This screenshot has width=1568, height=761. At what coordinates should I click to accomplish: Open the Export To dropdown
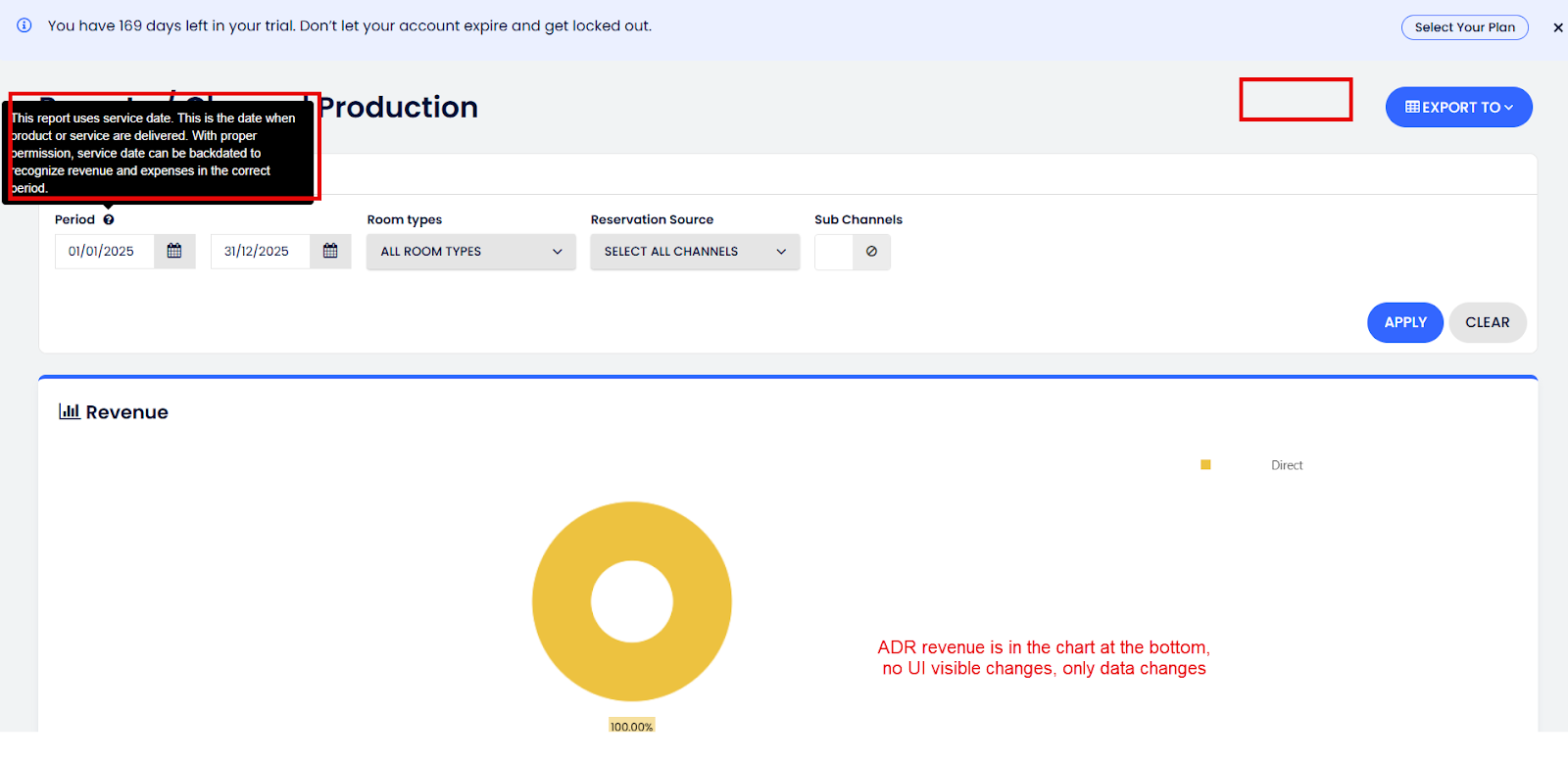(x=1458, y=108)
